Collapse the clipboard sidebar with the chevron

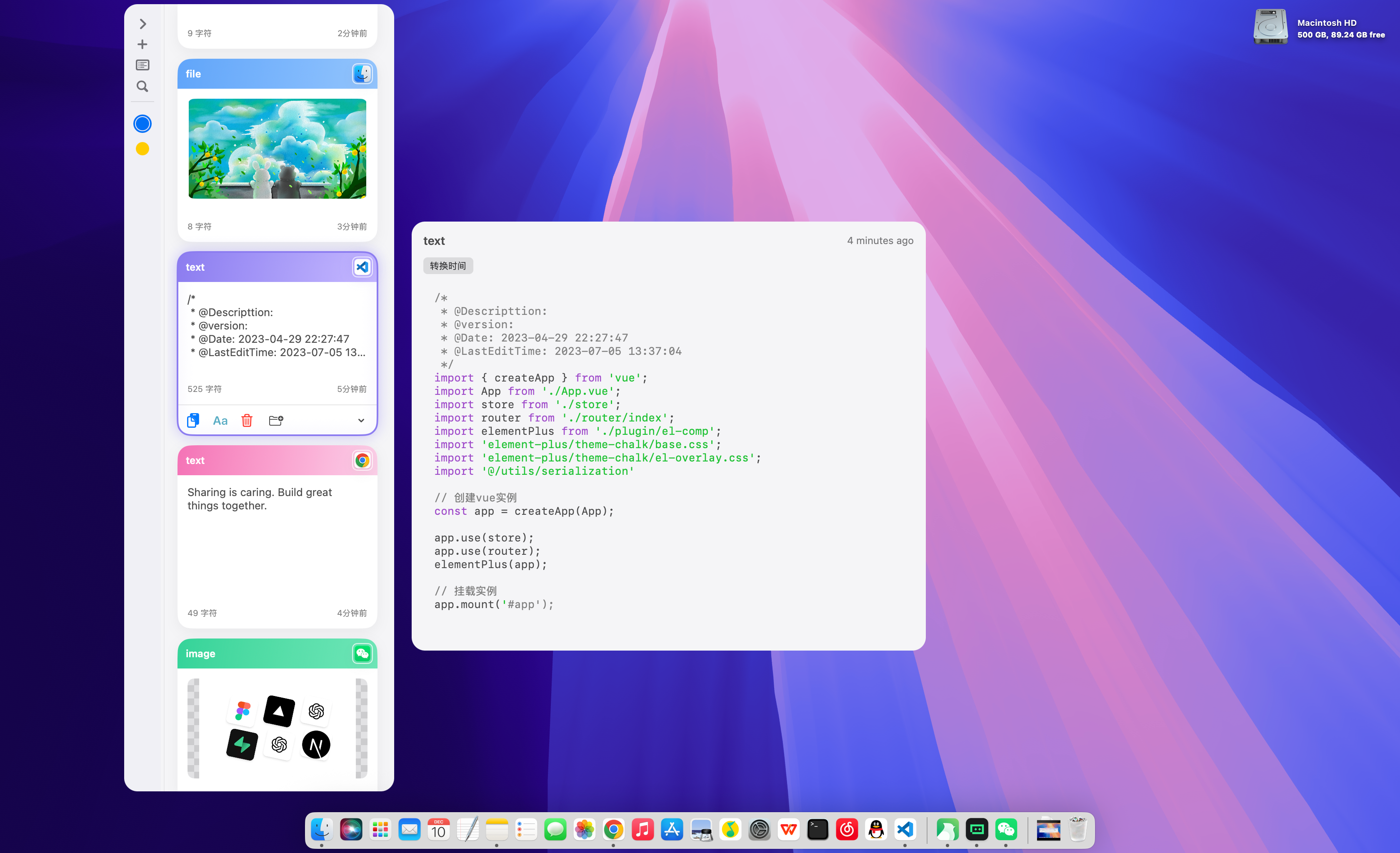coord(142,24)
